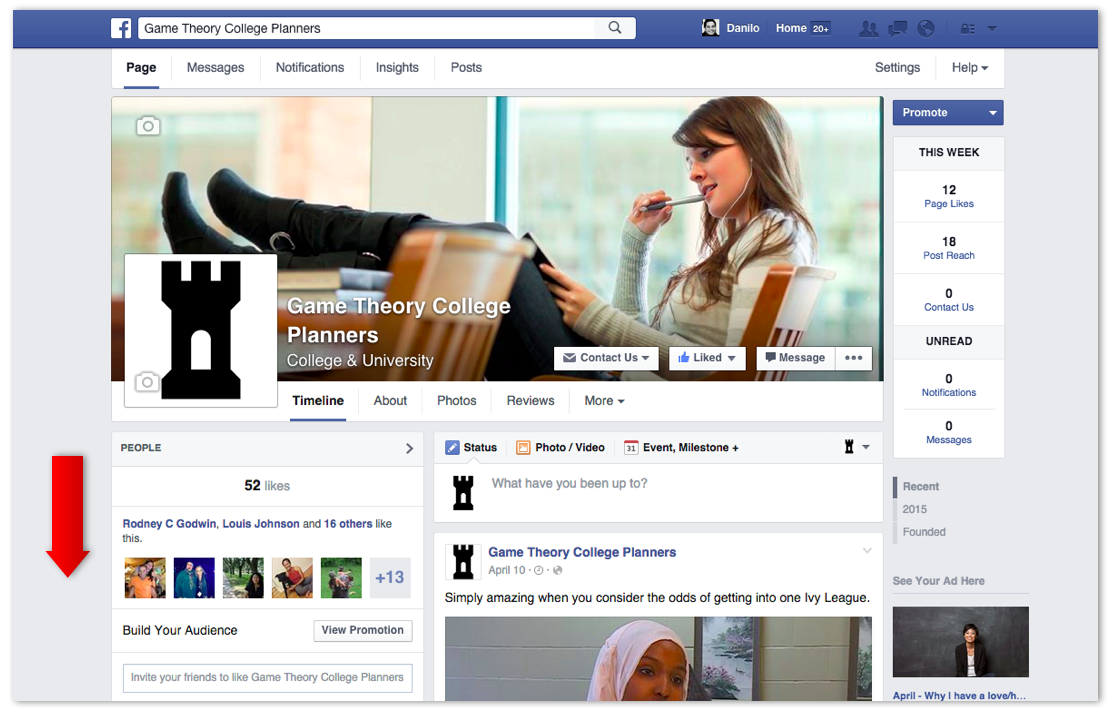Choose Photo / Video in composer
This screenshot has height=722, width=1112.
[x=560, y=448]
